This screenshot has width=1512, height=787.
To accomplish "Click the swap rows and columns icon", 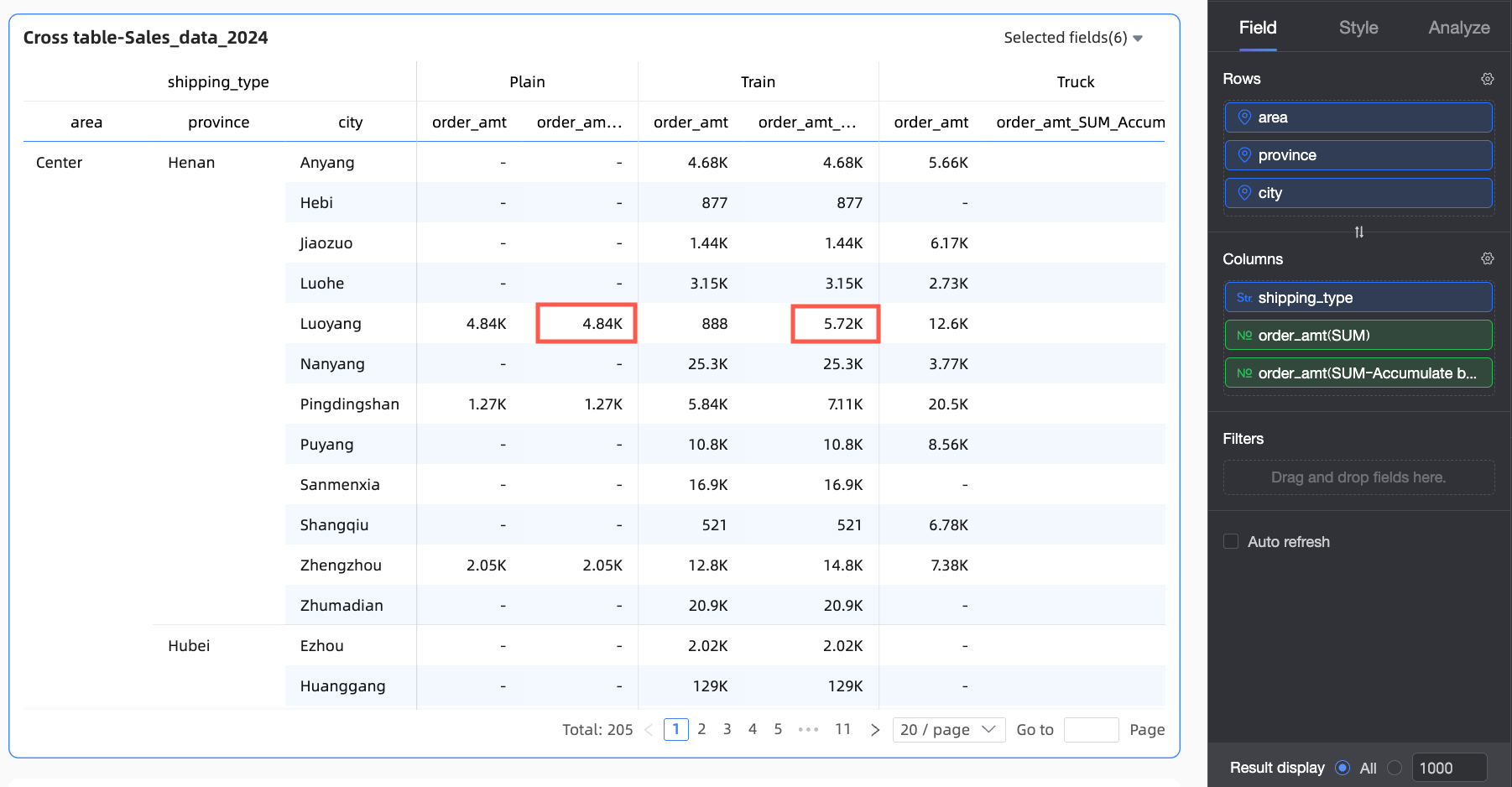I will 1358,232.
